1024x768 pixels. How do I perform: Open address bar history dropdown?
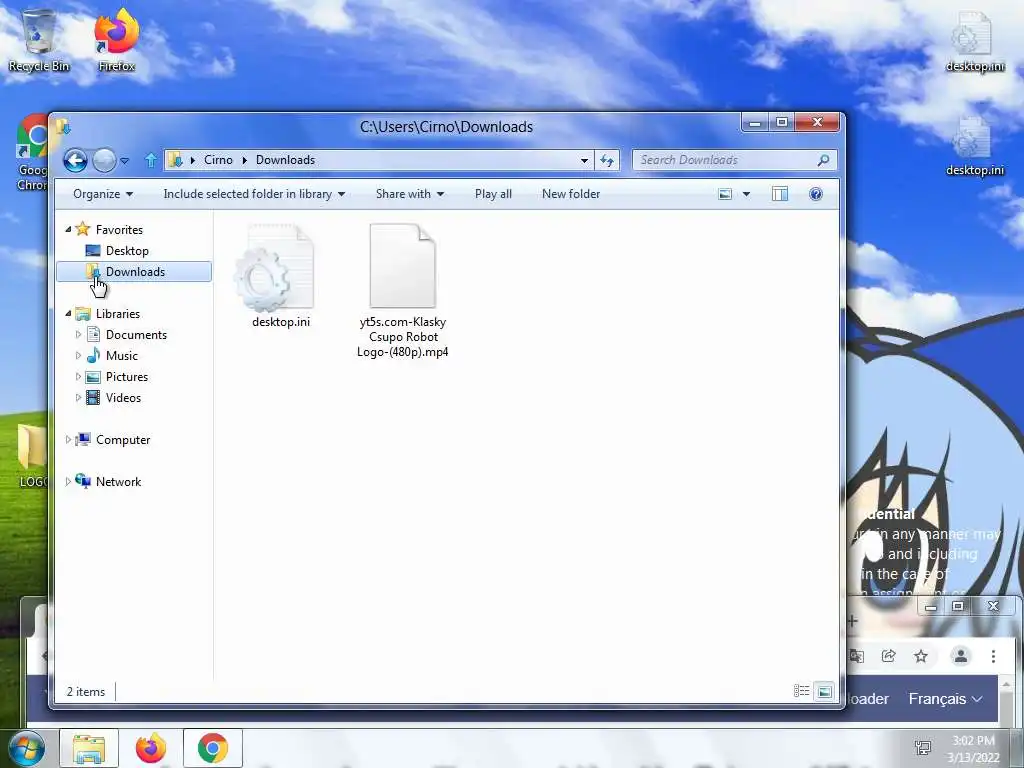584,161
